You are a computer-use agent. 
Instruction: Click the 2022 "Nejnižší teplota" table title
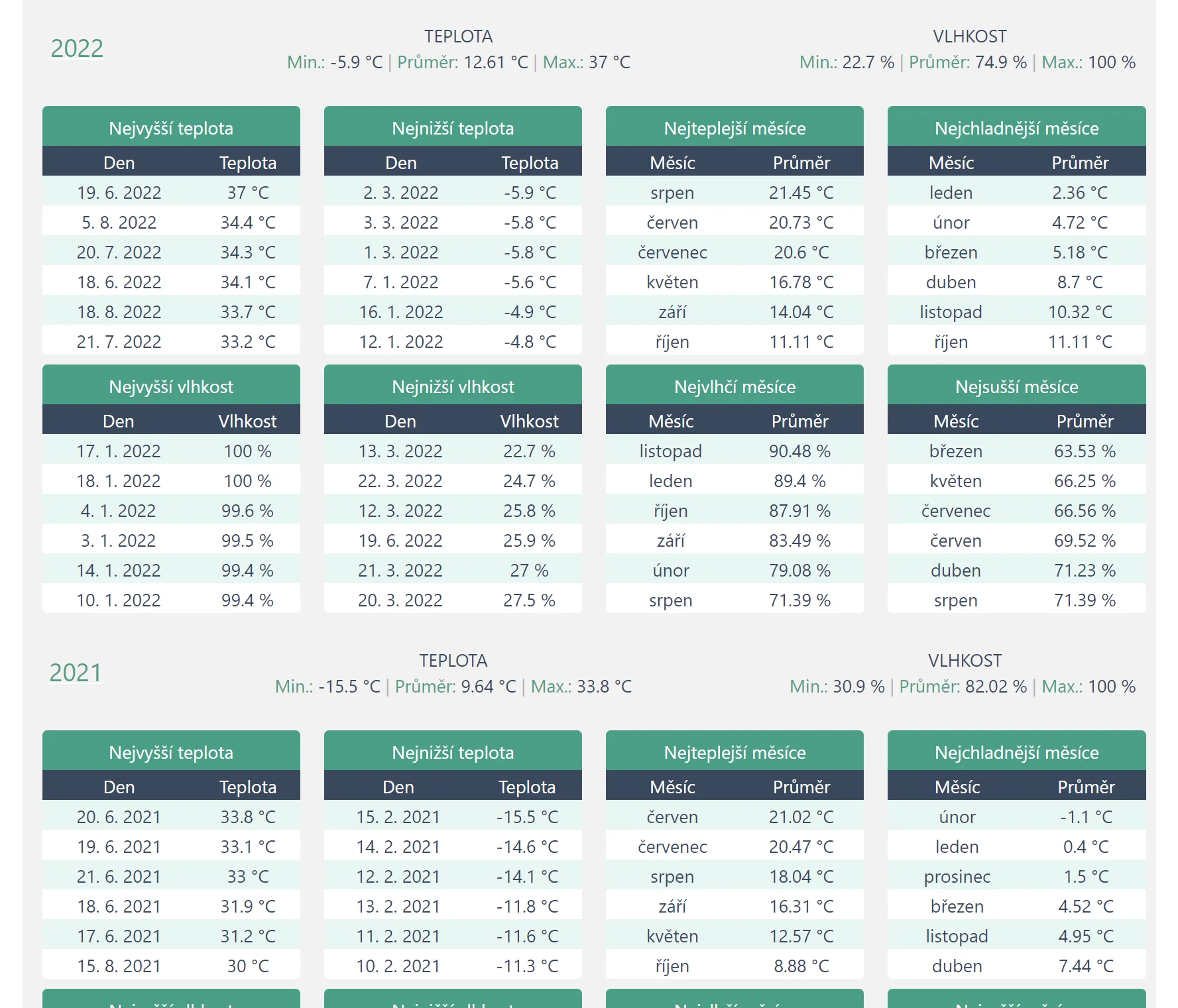[453, 128]
